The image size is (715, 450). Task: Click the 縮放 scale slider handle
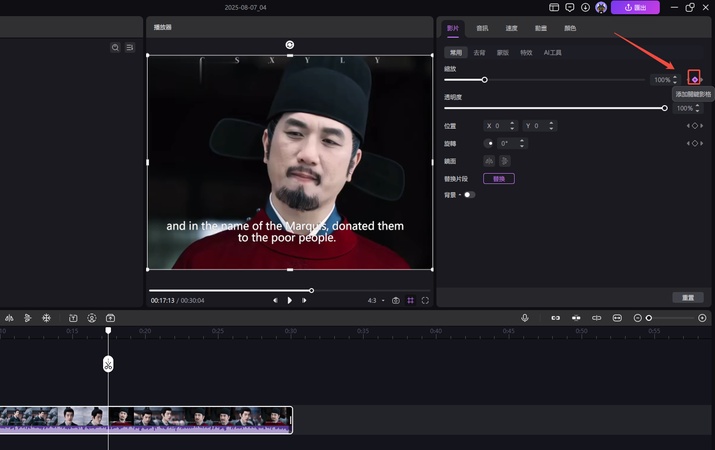tap(484, 80)
